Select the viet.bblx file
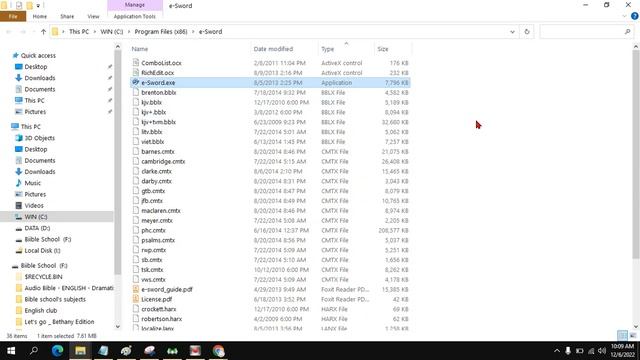This screenshot has width=640, height=360. coord(153,142)
